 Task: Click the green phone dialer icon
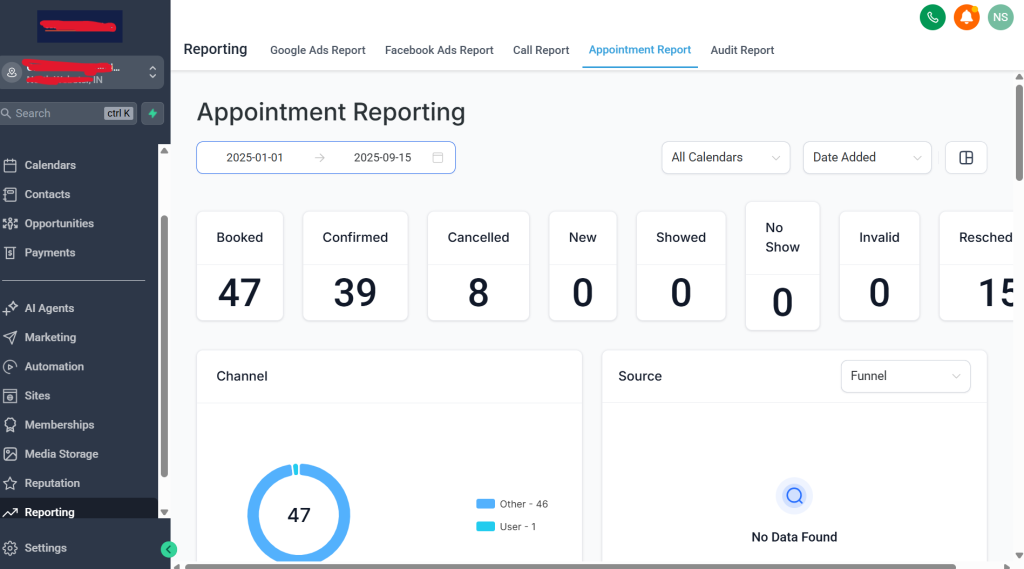click(932, 17)
